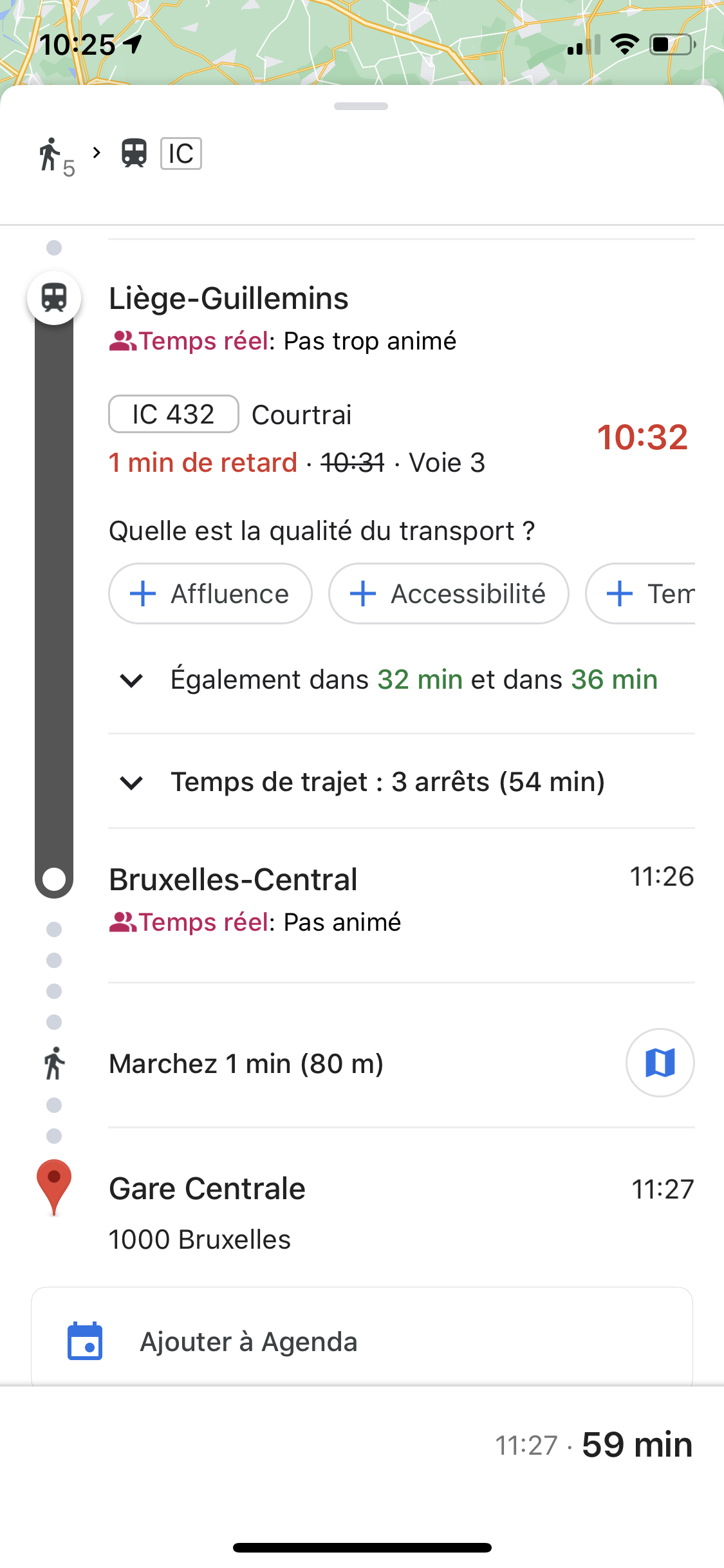Expand the Temps de trajet stops list

click(x=131, y=783)
